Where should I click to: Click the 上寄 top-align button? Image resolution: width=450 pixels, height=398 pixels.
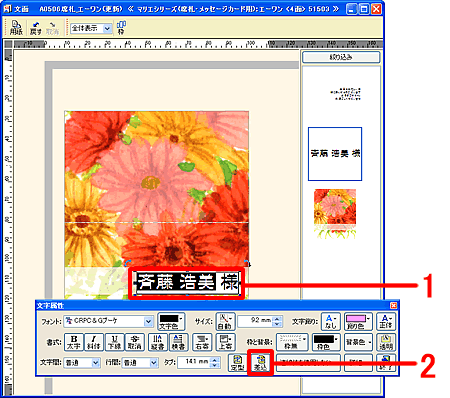click(x=226, y=342)
